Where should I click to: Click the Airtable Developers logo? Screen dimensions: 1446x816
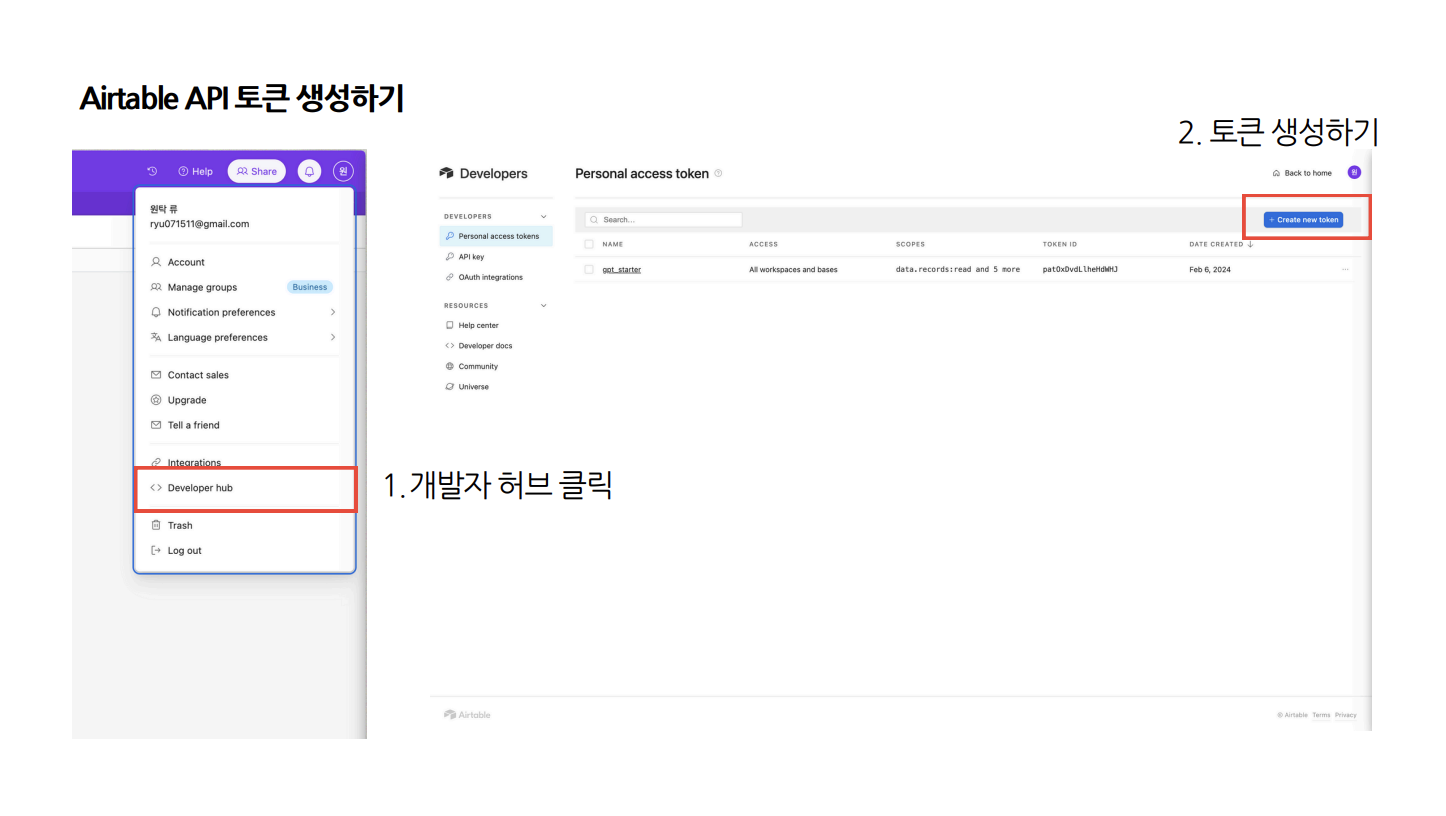tap(484, 173)
